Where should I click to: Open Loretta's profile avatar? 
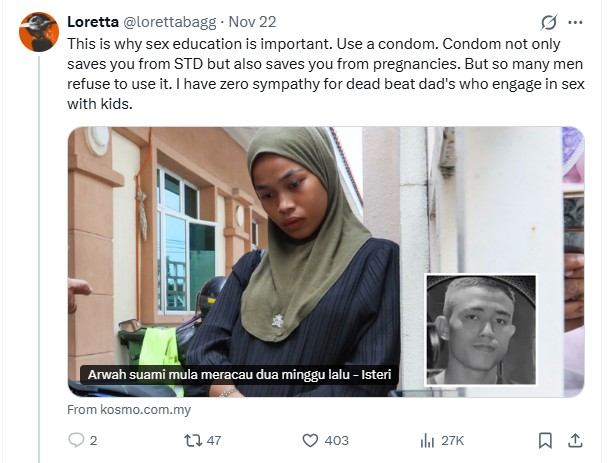pyautogui.click(x=39, y=31)
